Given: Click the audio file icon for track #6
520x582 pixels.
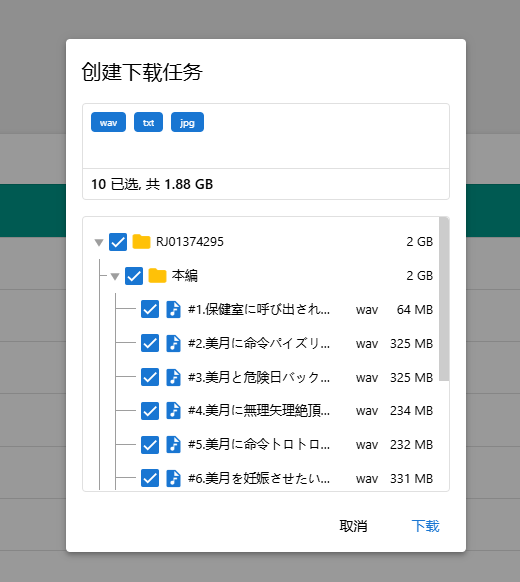Looking at the screenshot, I should click(173, 478).
